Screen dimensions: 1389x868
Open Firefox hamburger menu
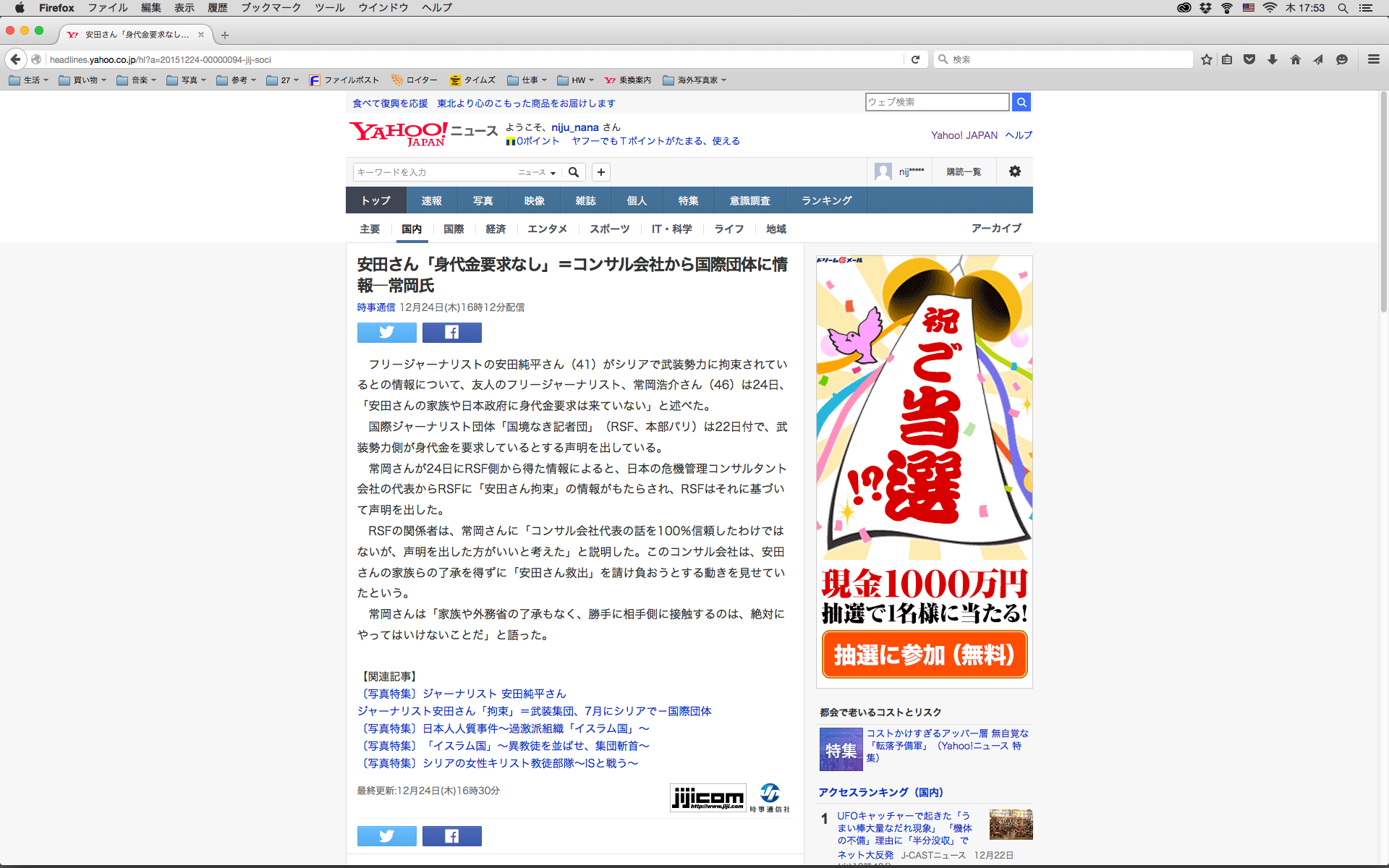(1373, 59)
